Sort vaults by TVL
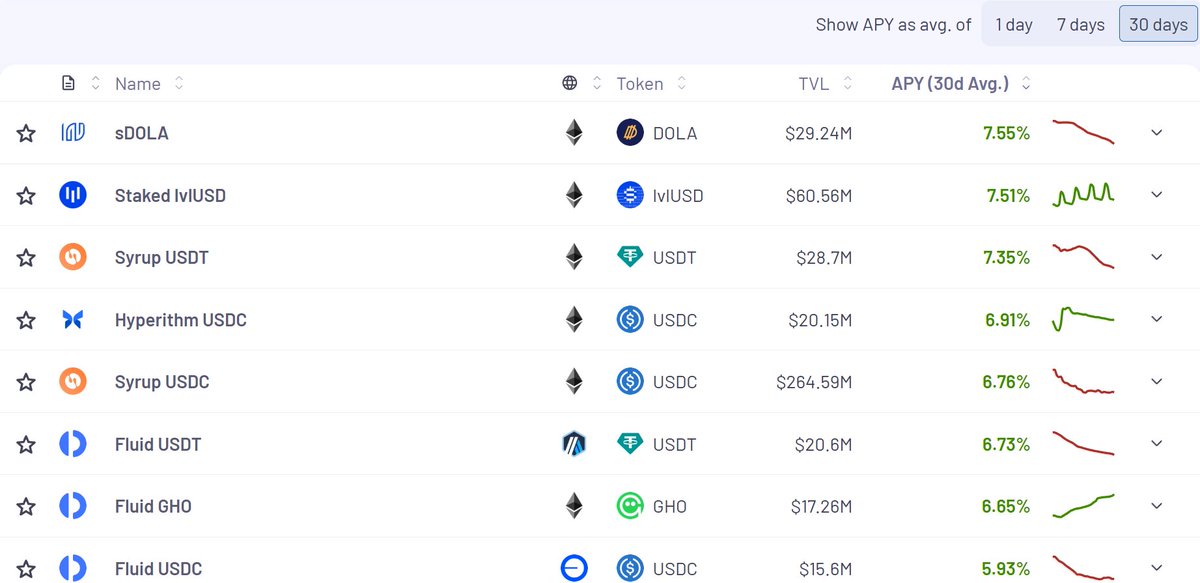The width and height of the screenshot is (1200, 583). coord(826,83)
